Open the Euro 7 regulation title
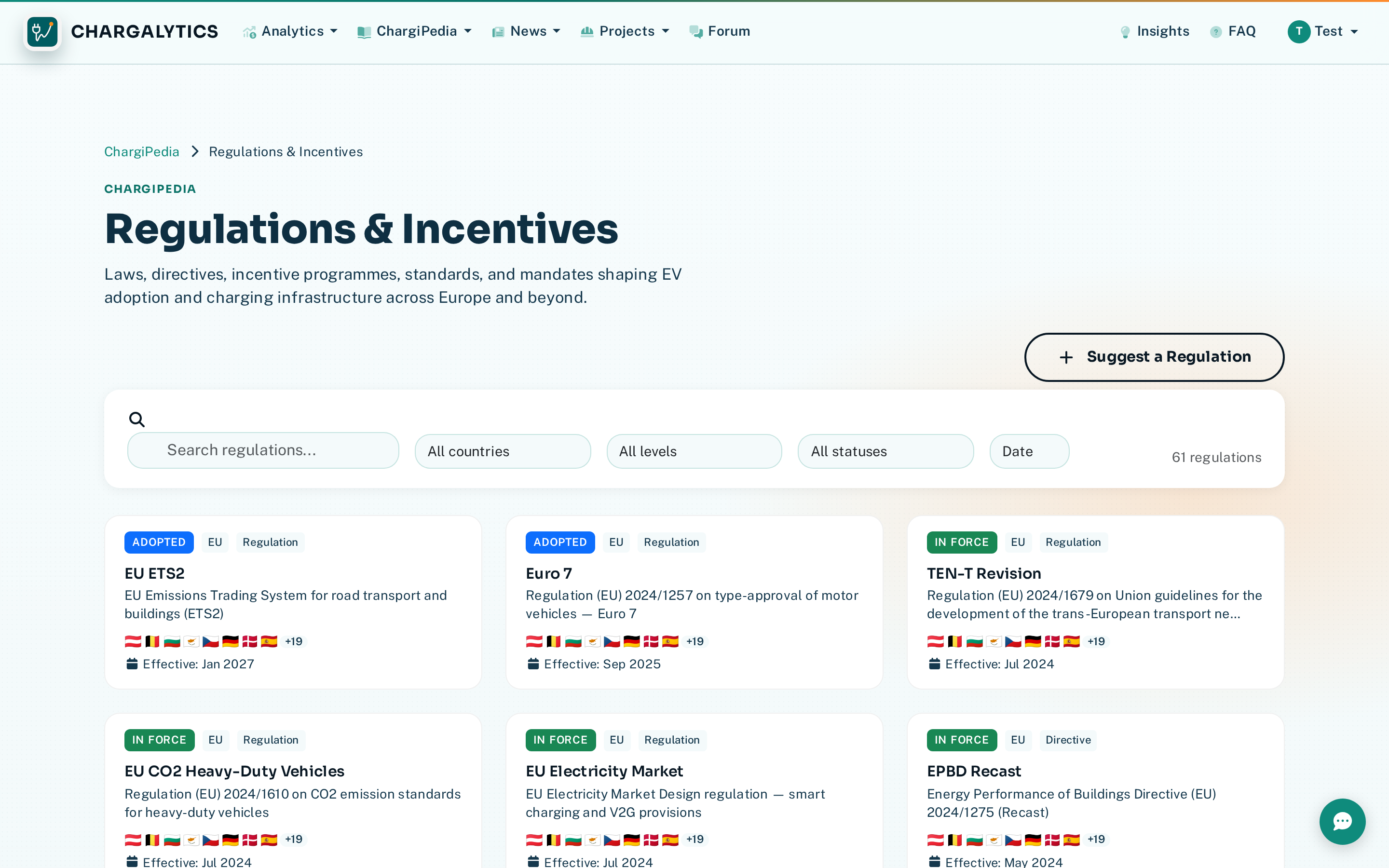The width and height of the screenshot is (1389, 868). click(549, 573)
